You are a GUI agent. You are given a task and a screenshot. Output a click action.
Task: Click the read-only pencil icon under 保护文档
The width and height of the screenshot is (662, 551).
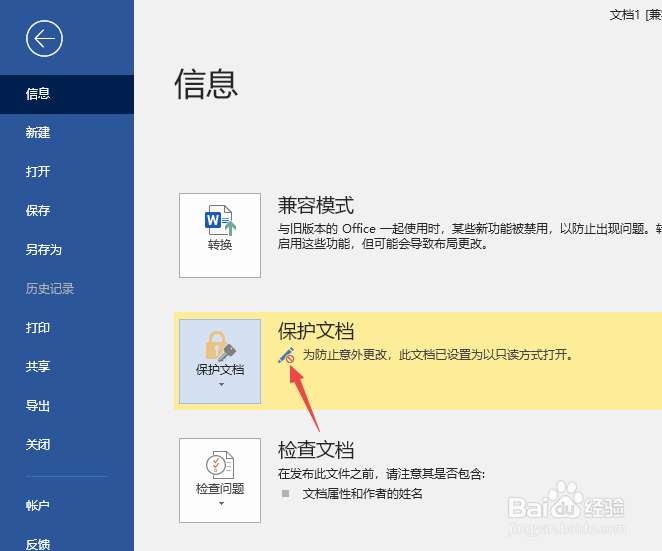point(286,356)
